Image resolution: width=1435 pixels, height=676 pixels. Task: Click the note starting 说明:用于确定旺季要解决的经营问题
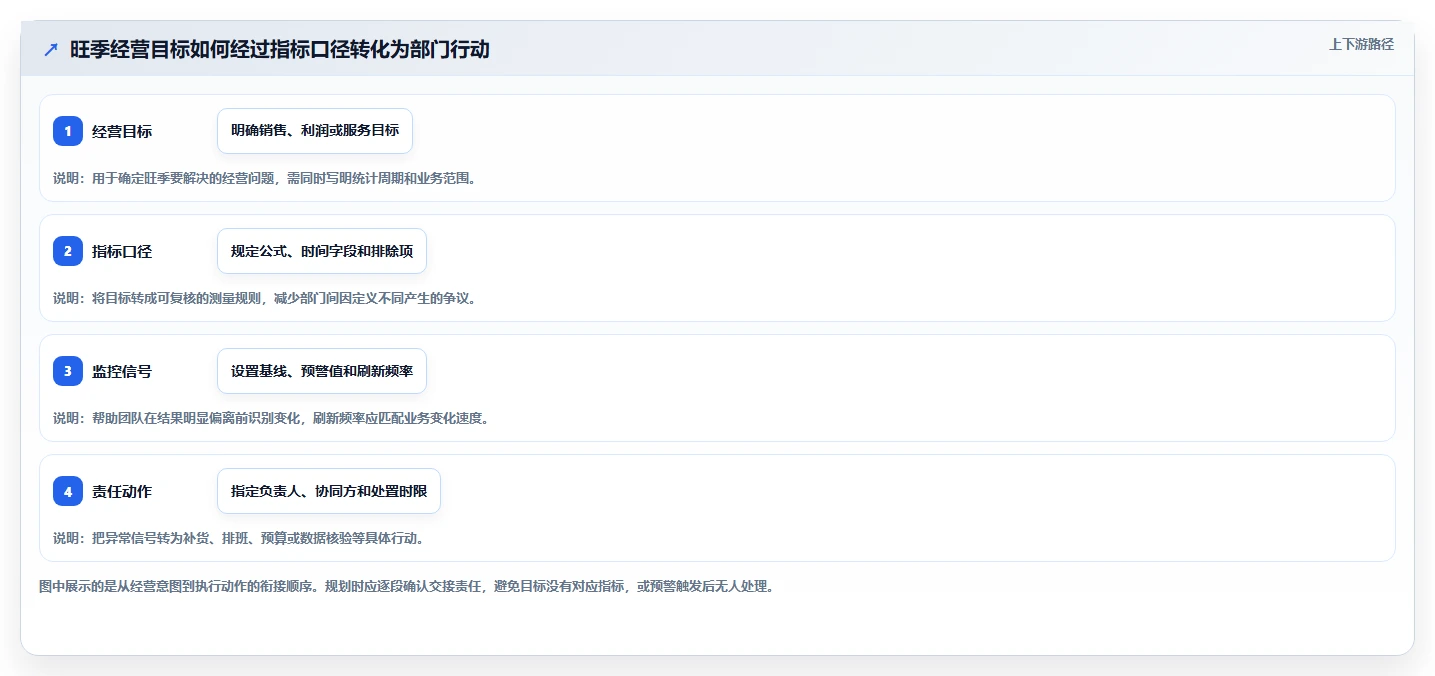click(x=264, y=178)
